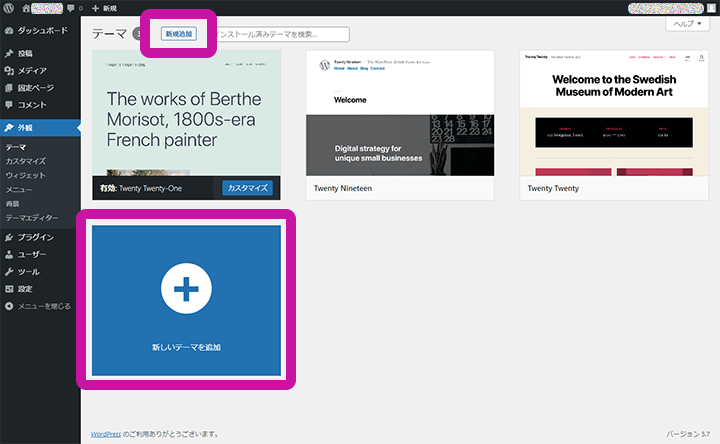Click the WordPress logo icon in admin bar
The image size is (720, 444).
tap(9, 8)
